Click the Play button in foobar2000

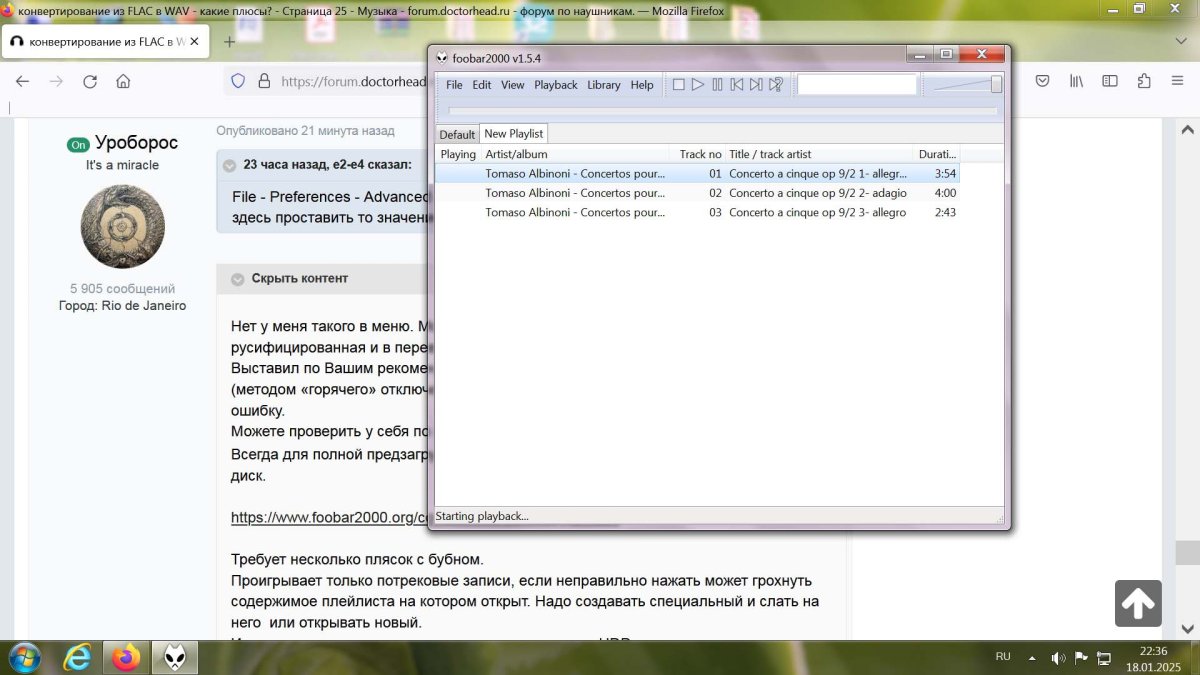[x=698, y=85]
